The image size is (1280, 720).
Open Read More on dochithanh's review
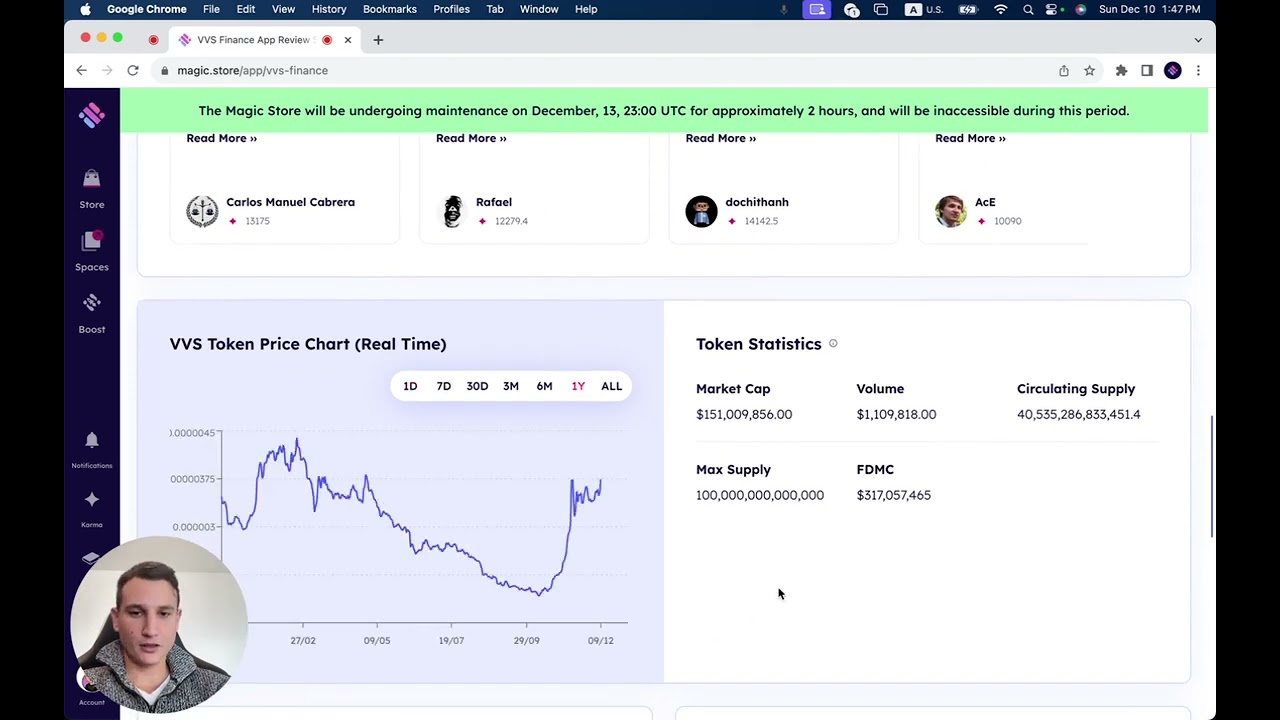(x=720, y=138)
